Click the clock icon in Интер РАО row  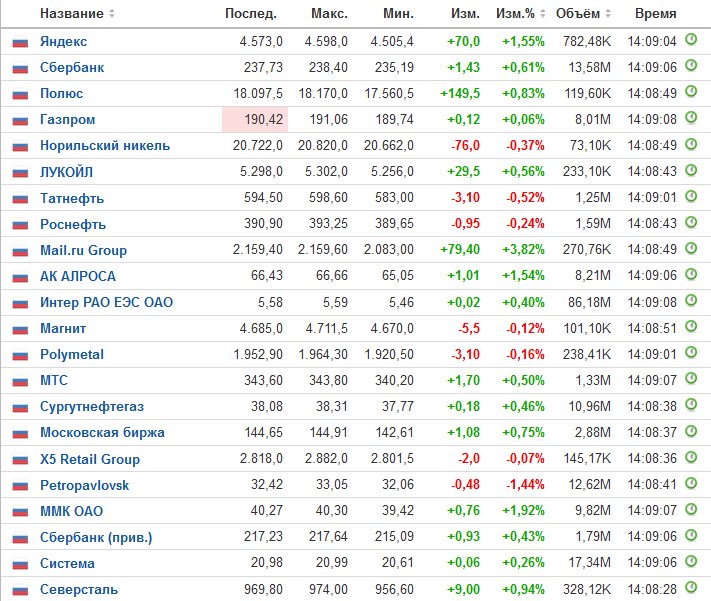[691, 300]
